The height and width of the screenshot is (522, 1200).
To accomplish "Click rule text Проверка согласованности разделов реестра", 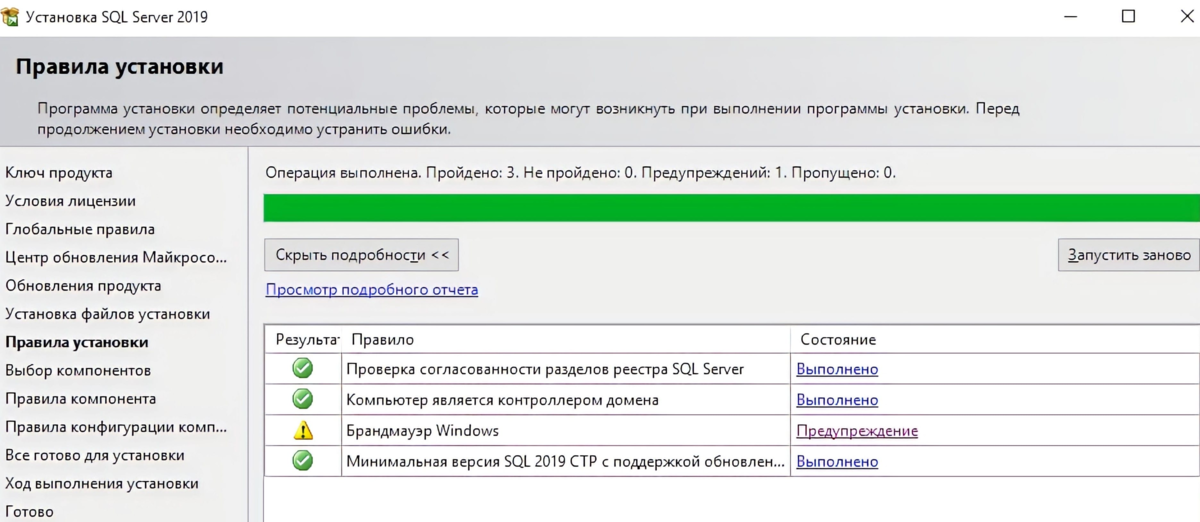I will (545, 369).
